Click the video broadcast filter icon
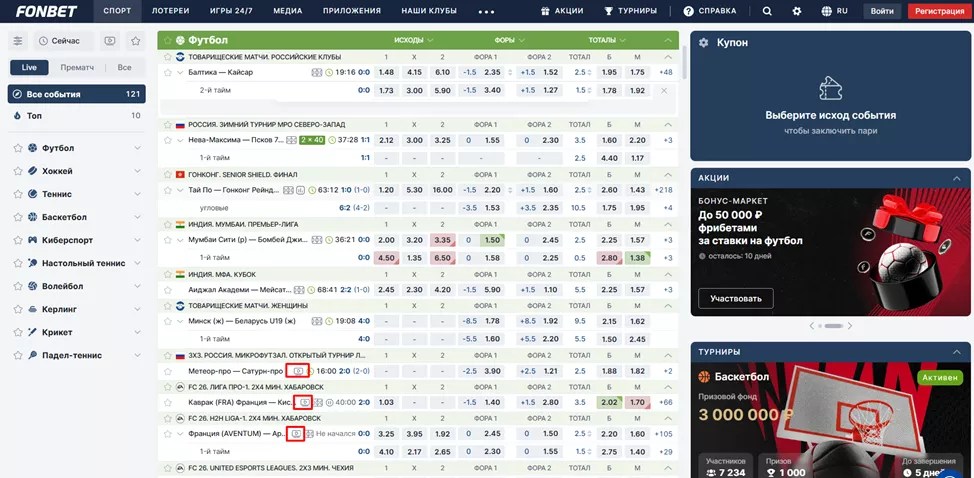The width and height of the screenshot is (974, 478). pos(109,41)
